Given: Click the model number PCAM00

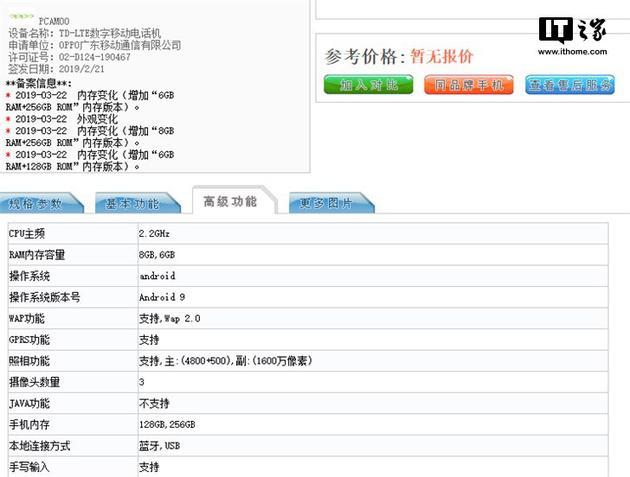Looking at the screenshot, I should point(54,21).
